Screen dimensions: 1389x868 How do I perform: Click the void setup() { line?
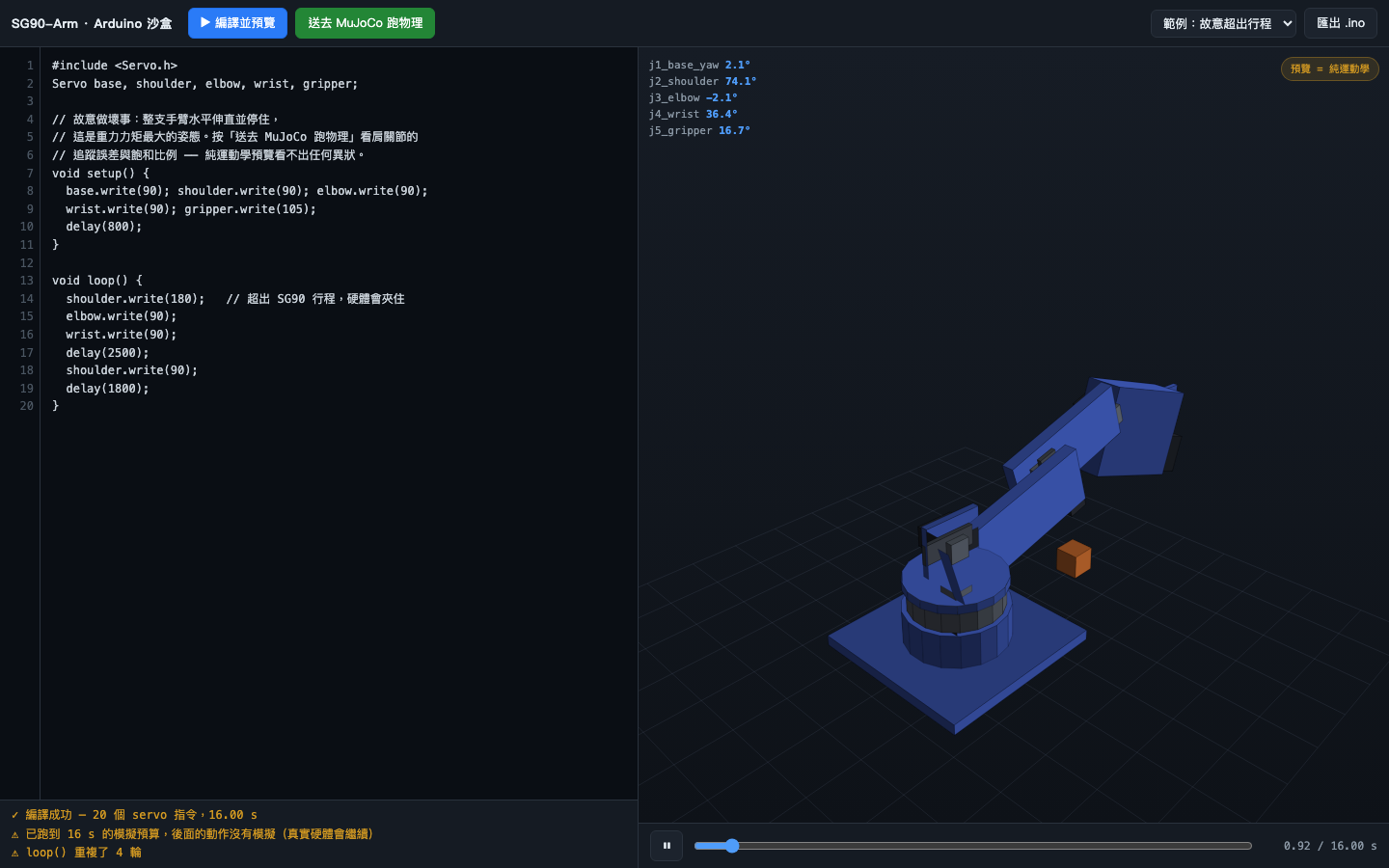[100, 174]
